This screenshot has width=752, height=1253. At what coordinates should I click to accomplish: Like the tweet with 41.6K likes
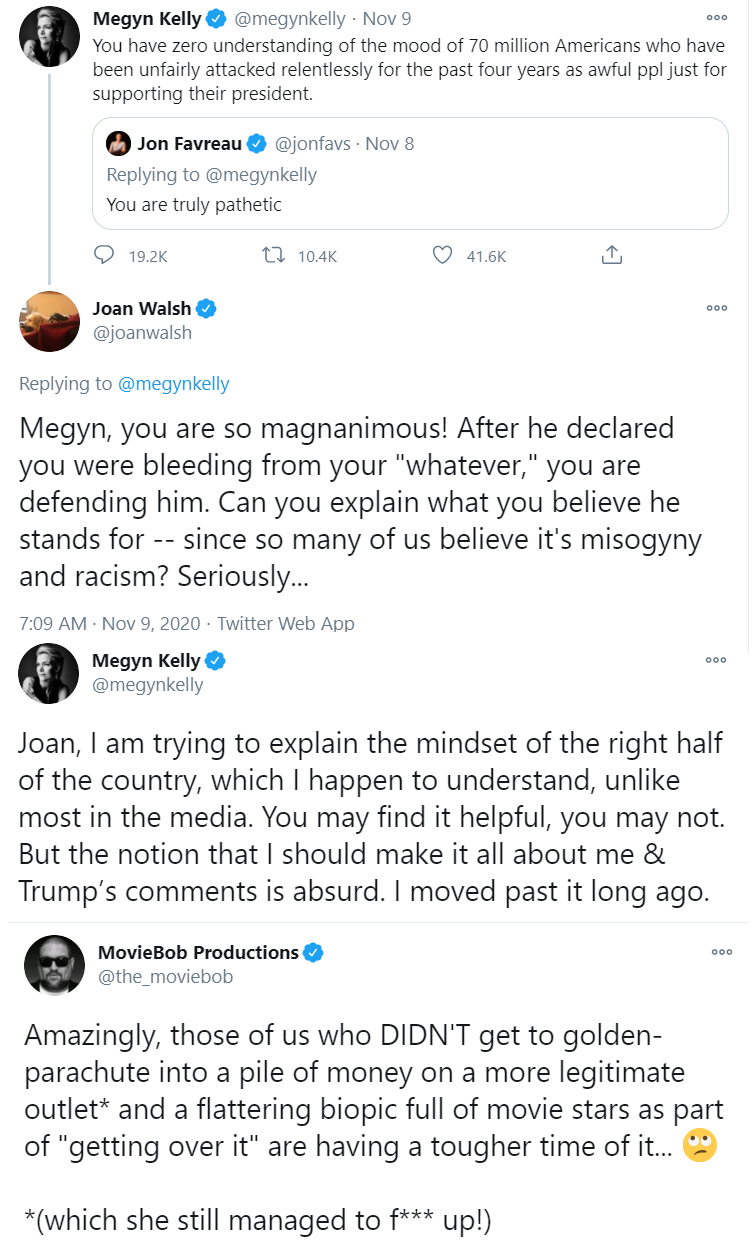[443, 256]
